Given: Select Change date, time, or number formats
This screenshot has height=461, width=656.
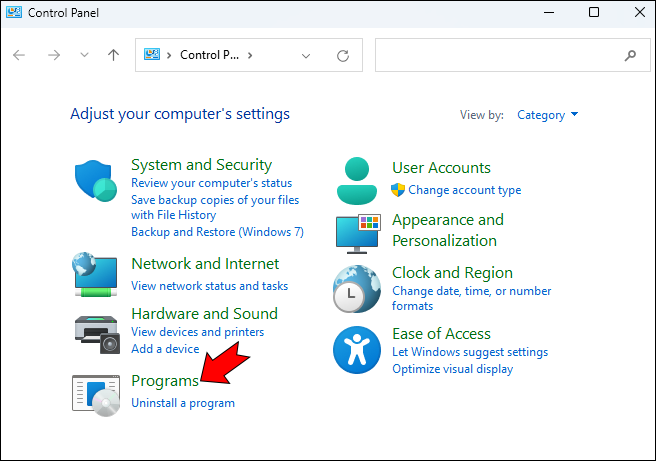Looking at the screenshot, I should [x=472, y=298].
